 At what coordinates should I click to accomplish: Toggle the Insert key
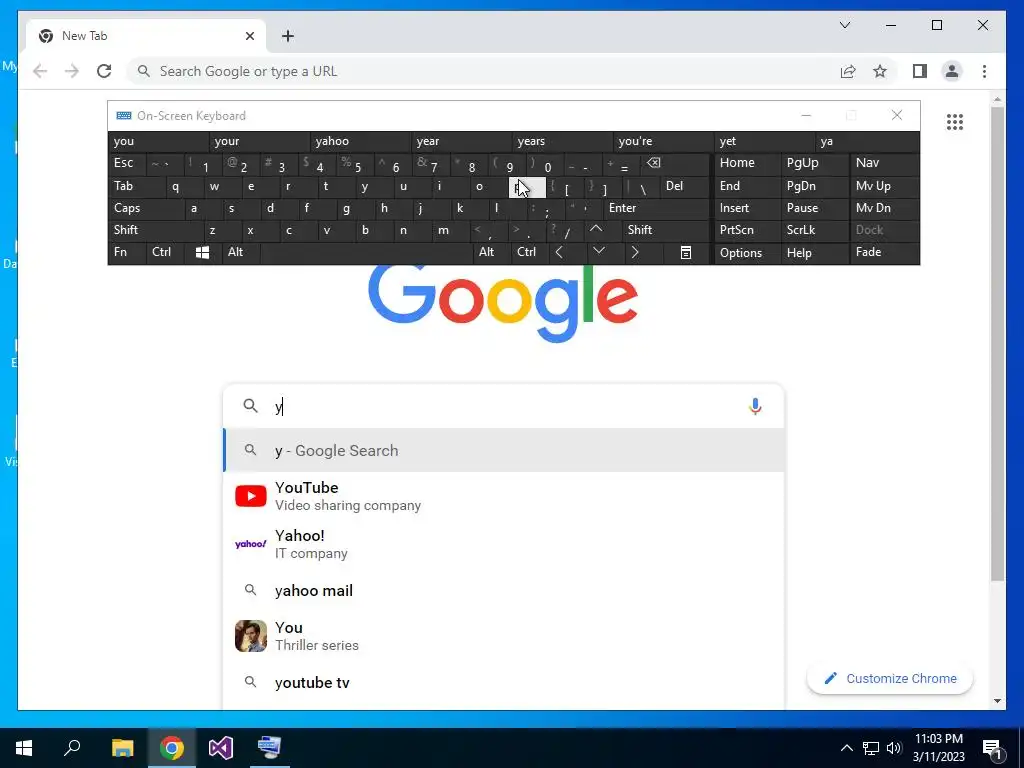click(747, 208)
